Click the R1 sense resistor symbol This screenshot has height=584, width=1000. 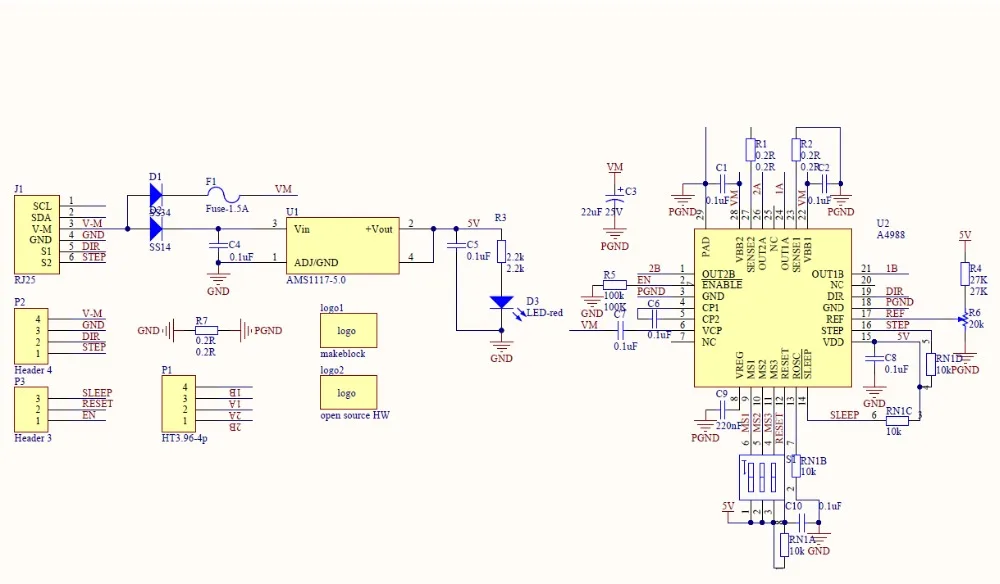pos(751,150)
